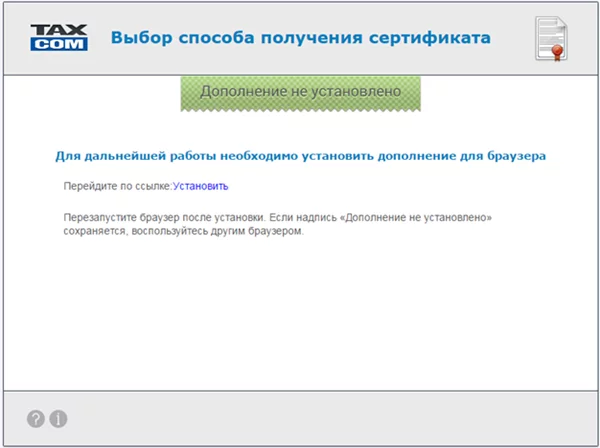
Task: Click the paragraph «Перезапустите браузер после установки»
Action: (x=277, y=224)
